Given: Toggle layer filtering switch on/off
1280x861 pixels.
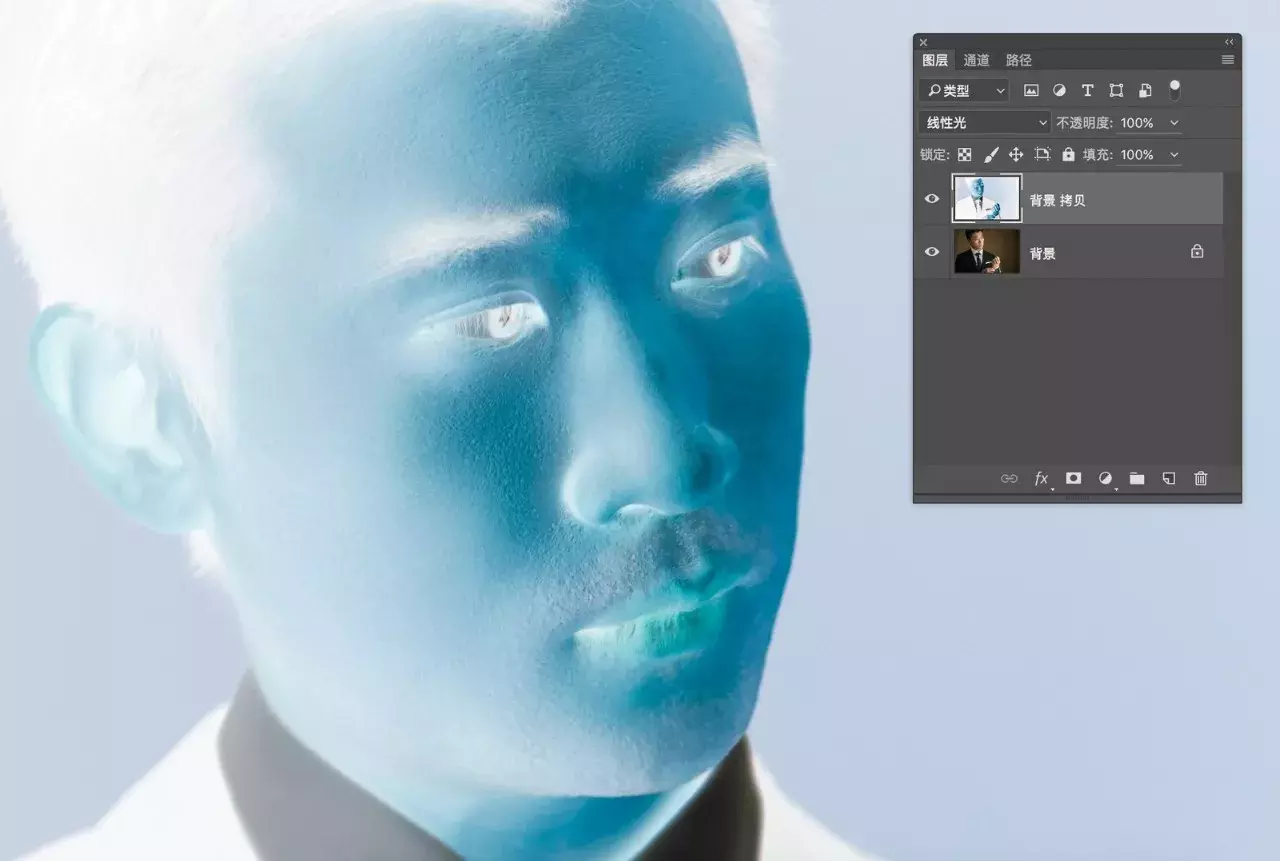Looking at the screenshot, I should (x=1175, y=90).
